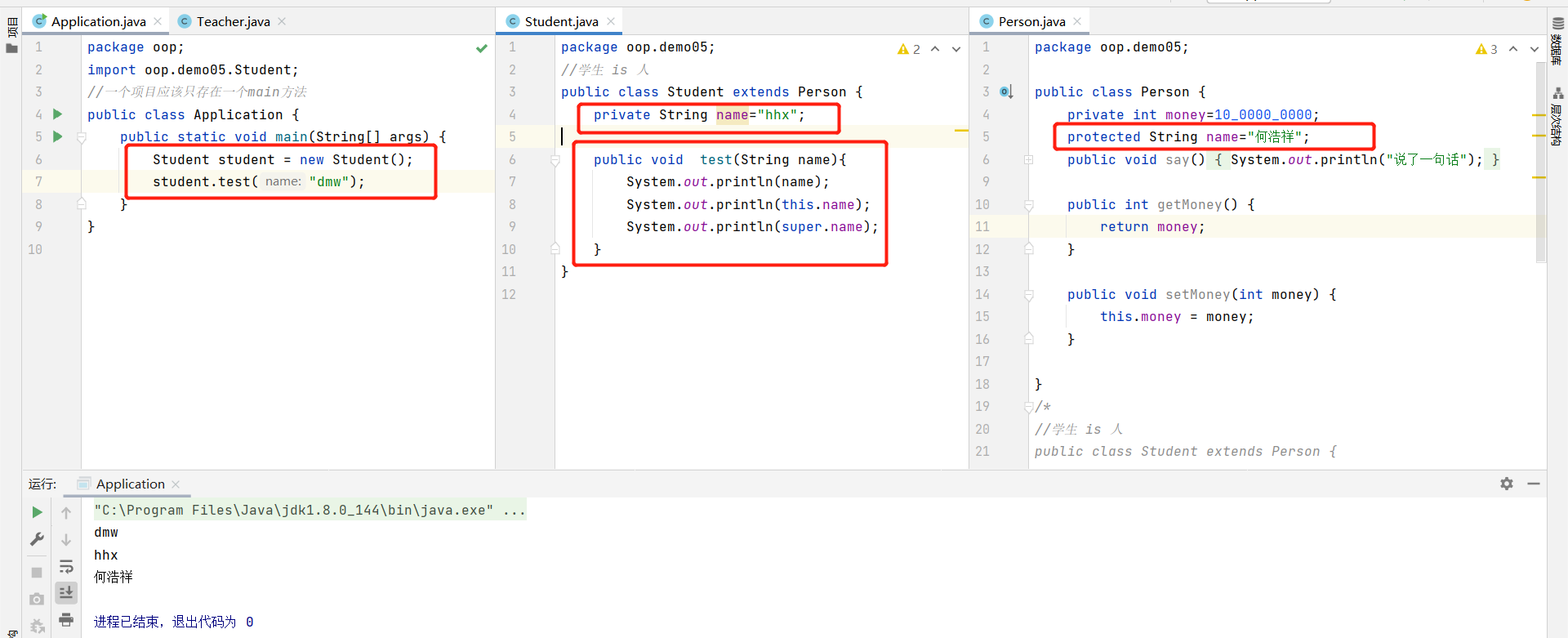
Task: Click Person.java's vertical scrollbar
Action: [x=1540, y=163]
